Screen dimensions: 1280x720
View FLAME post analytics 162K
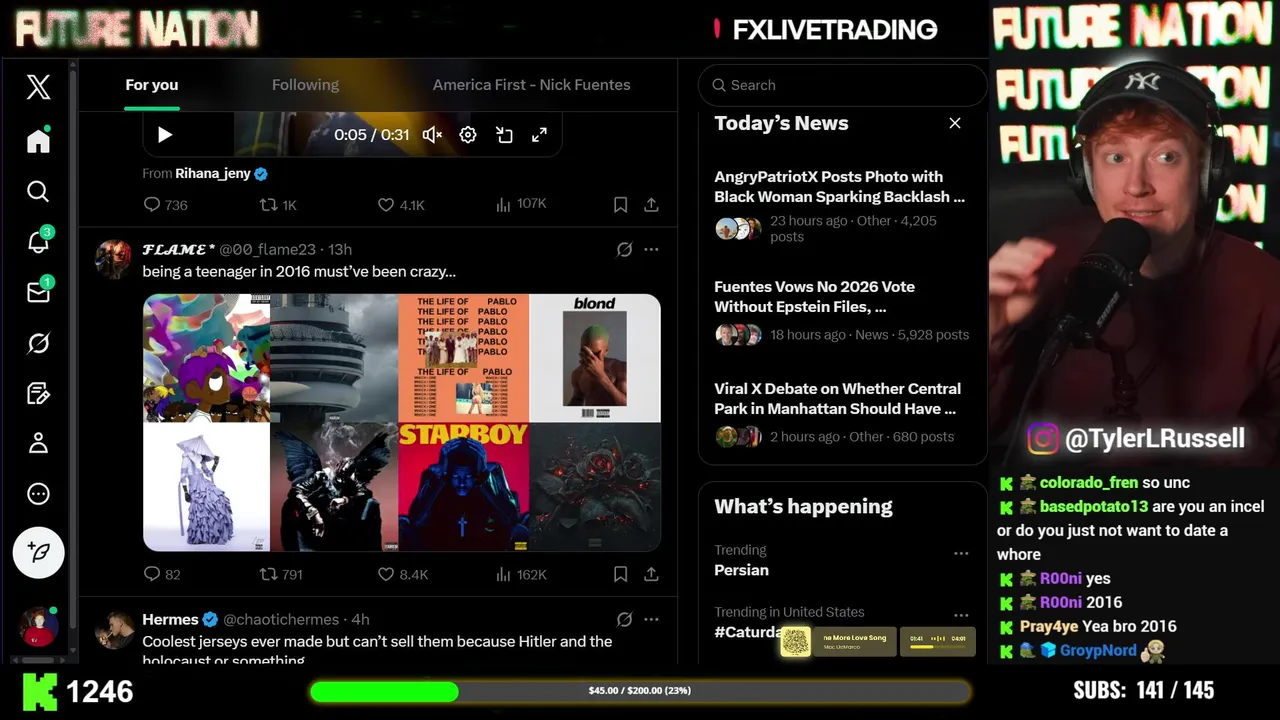pos(521,574)
